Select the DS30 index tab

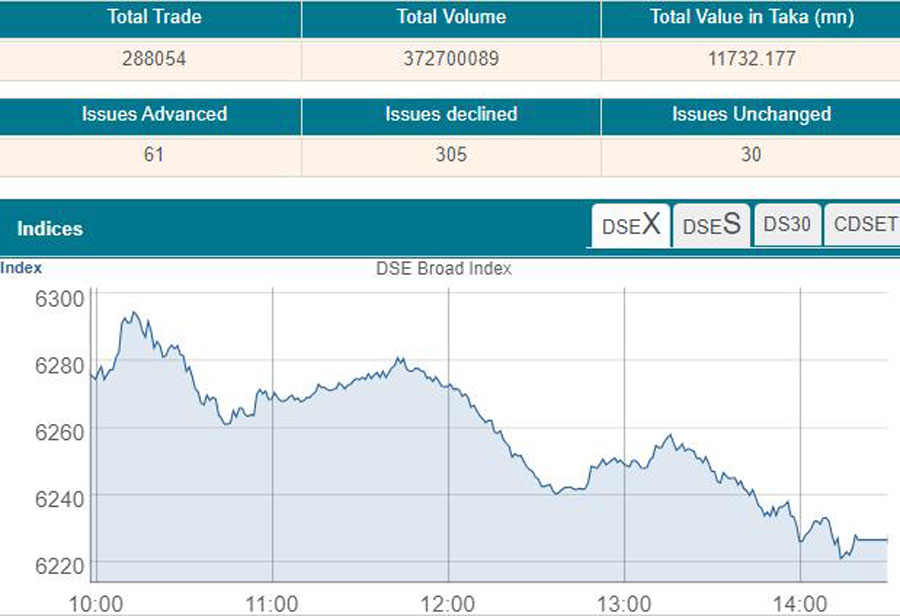point(787,224)
